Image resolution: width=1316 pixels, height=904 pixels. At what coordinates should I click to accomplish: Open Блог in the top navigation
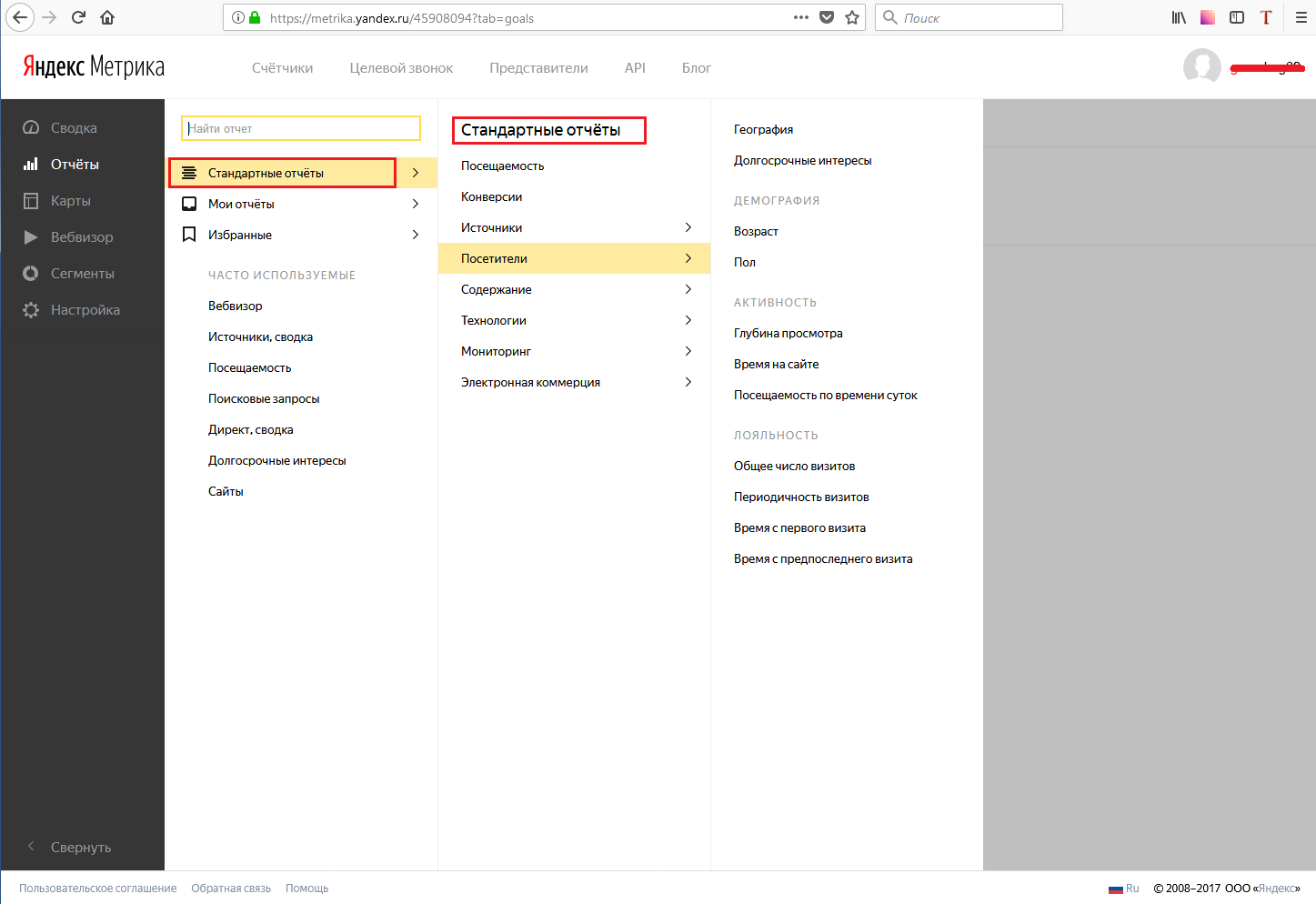click(x=697, y=68)
